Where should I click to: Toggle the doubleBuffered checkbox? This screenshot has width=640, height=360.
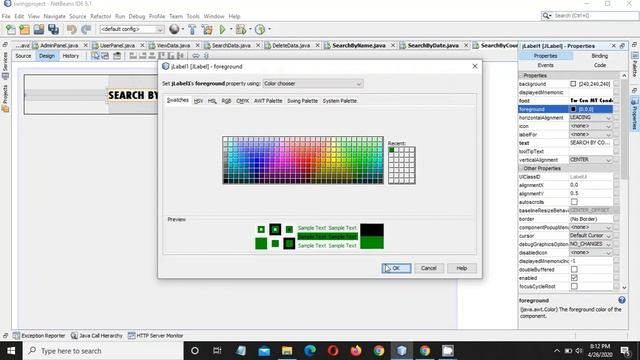point(574,269)
